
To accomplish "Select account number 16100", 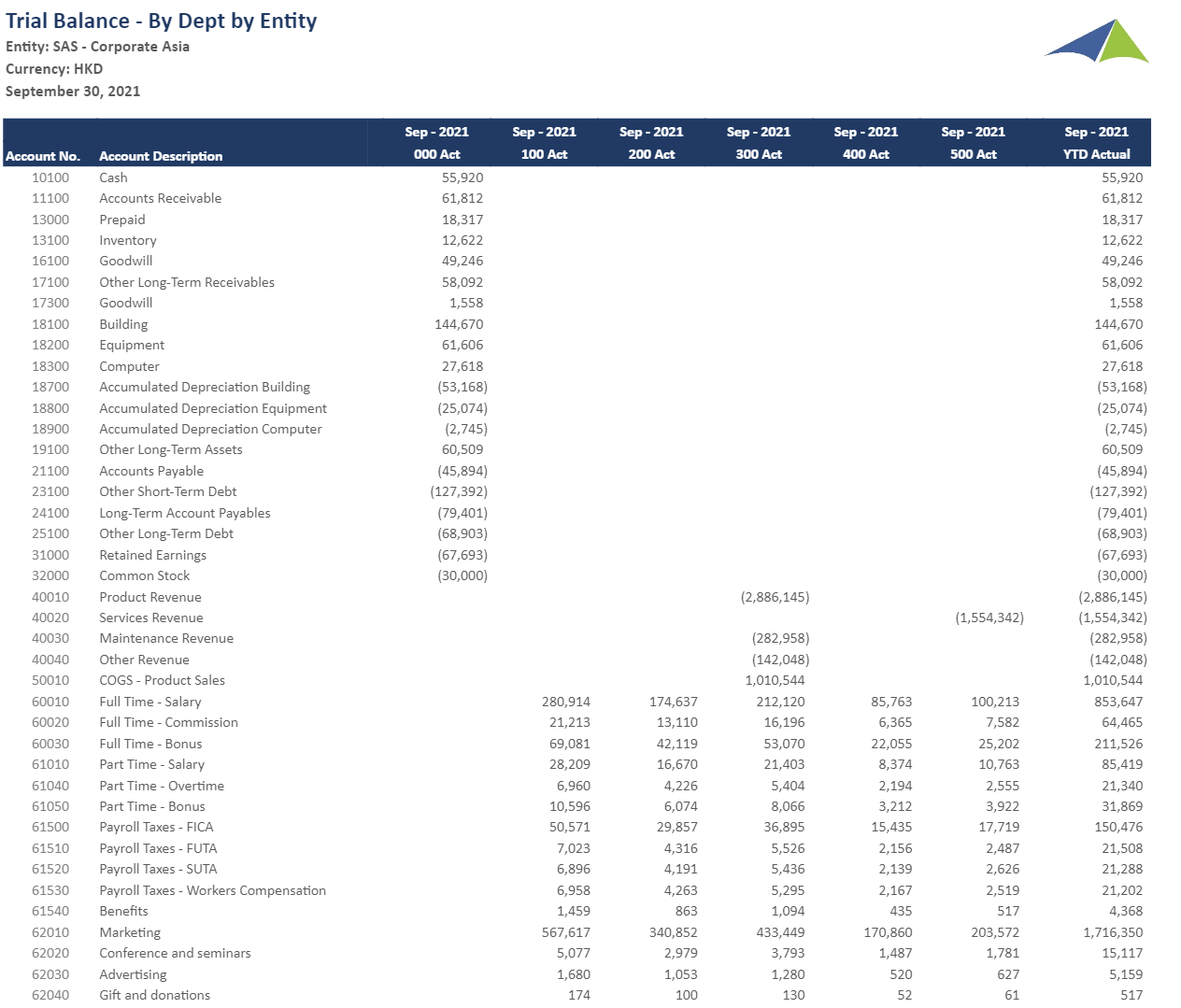I will [50, 261].
